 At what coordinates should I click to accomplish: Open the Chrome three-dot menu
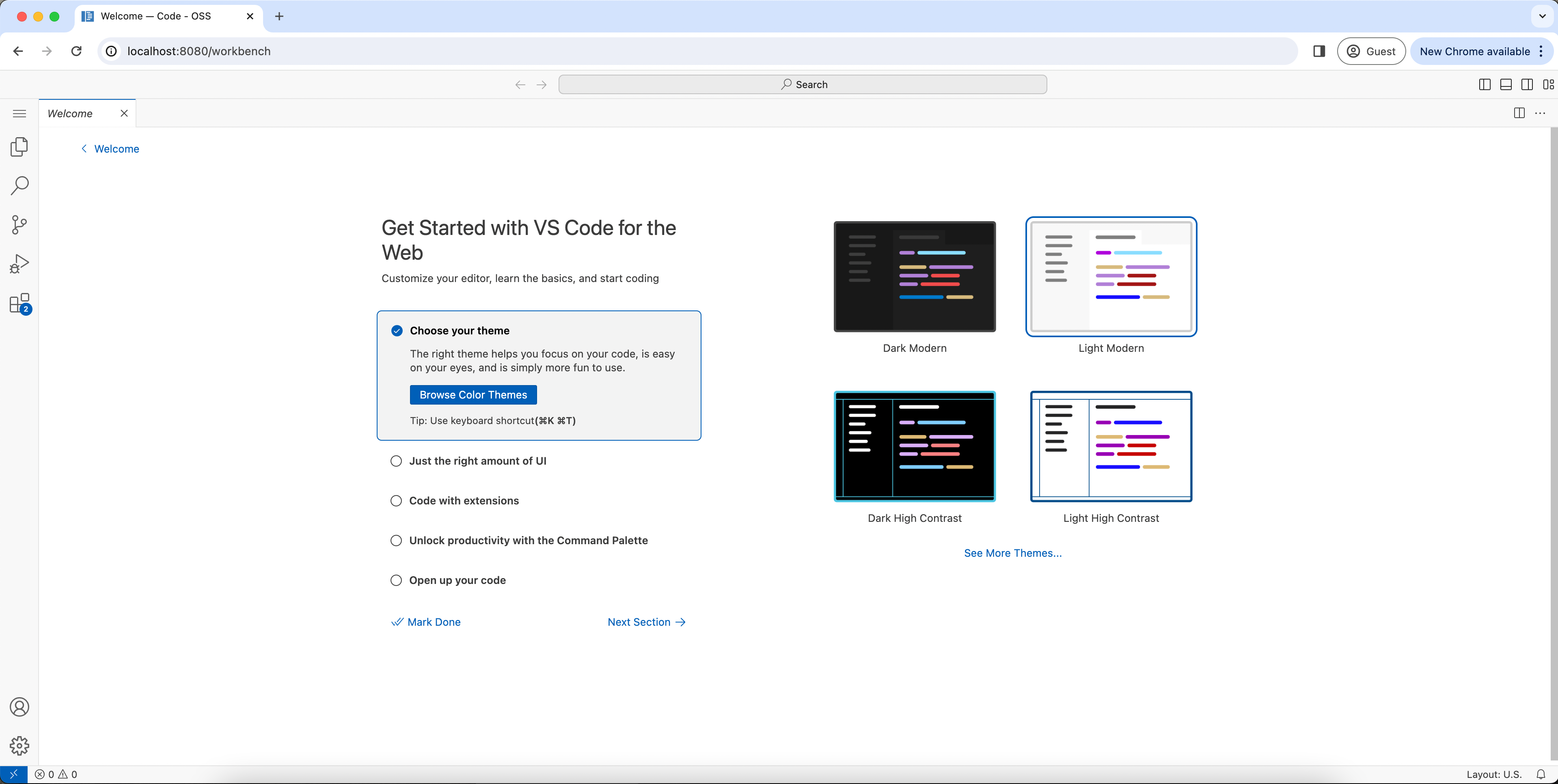click(1541, 52)
